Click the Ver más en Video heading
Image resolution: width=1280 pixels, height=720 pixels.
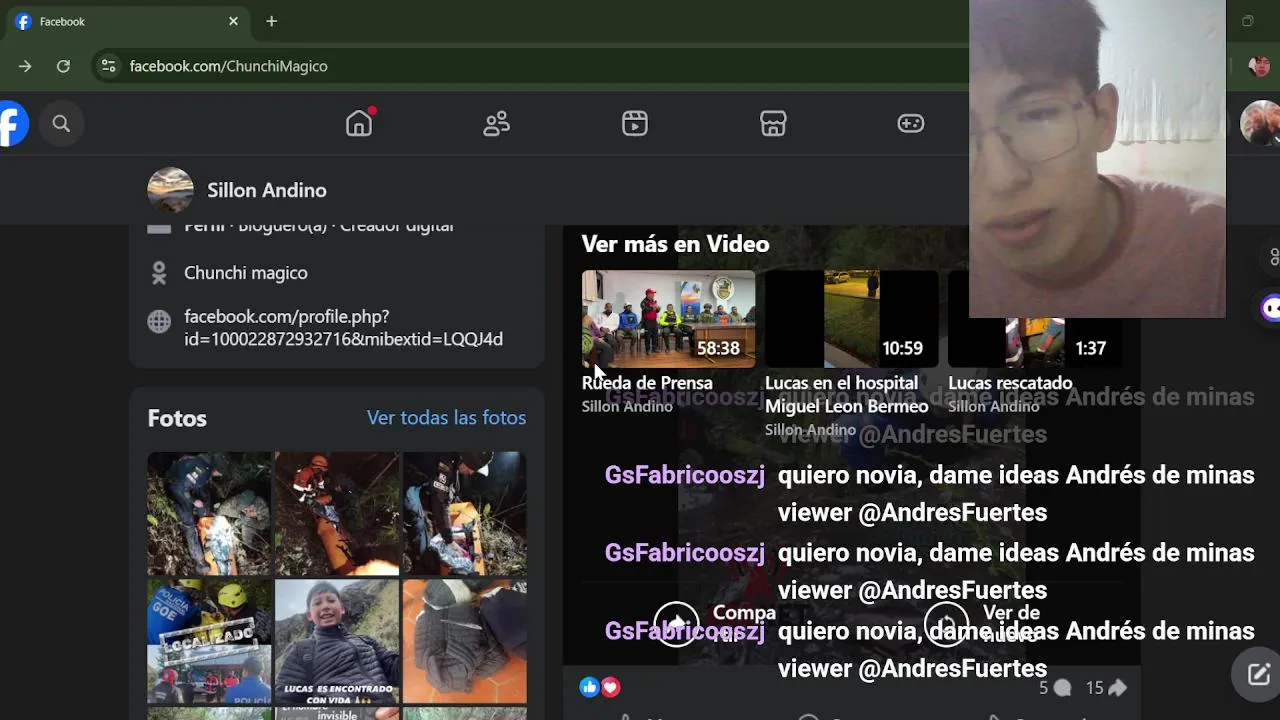[675, 244]
